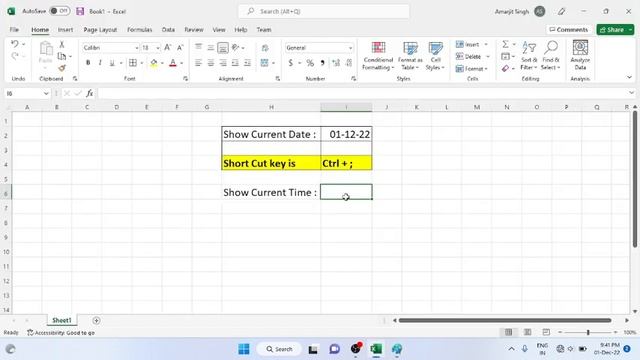Switch to the View tab

tap(219, 30)
